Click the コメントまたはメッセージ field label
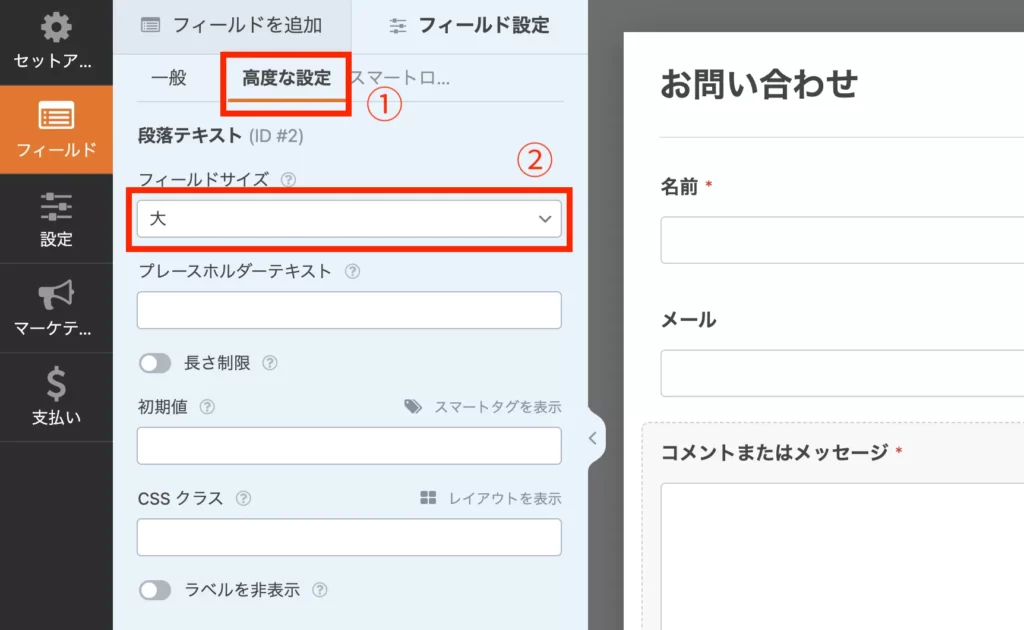The height and width of the screenshot is (630, 1024). pos(775,452)
